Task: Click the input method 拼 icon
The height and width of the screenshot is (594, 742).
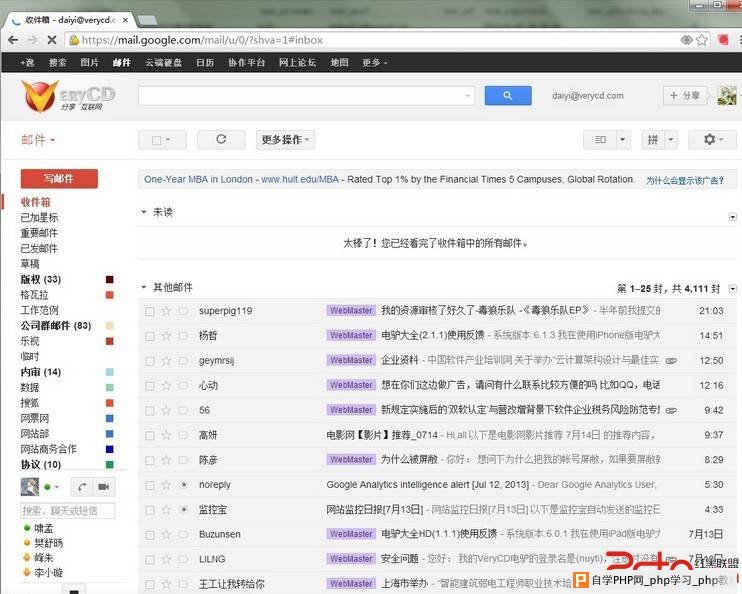Action: tap(653, 139)
